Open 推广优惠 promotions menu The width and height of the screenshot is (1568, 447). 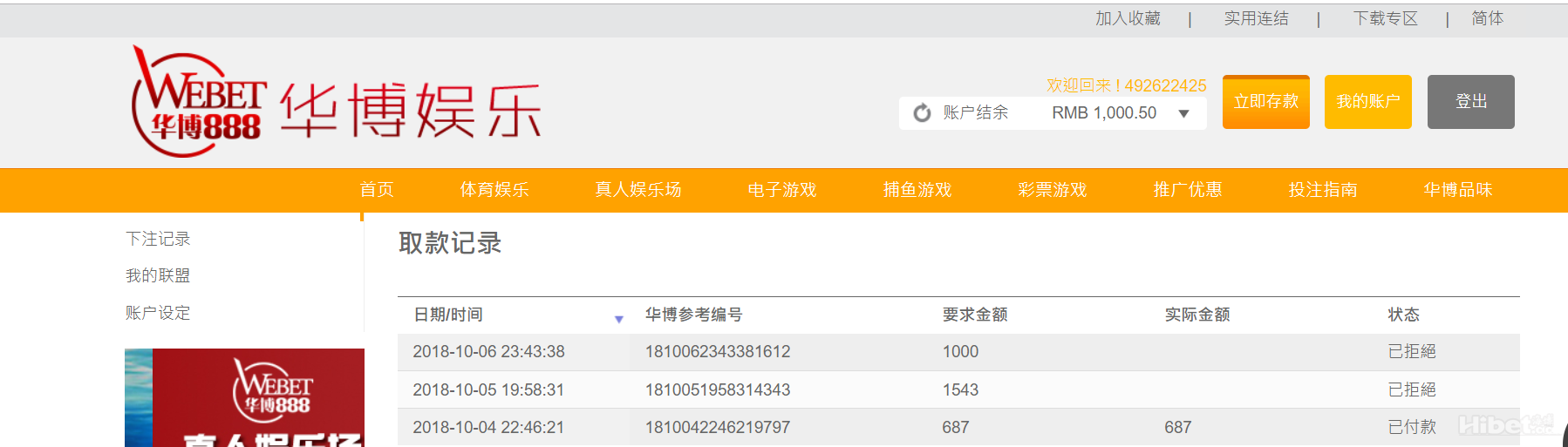1188,190
